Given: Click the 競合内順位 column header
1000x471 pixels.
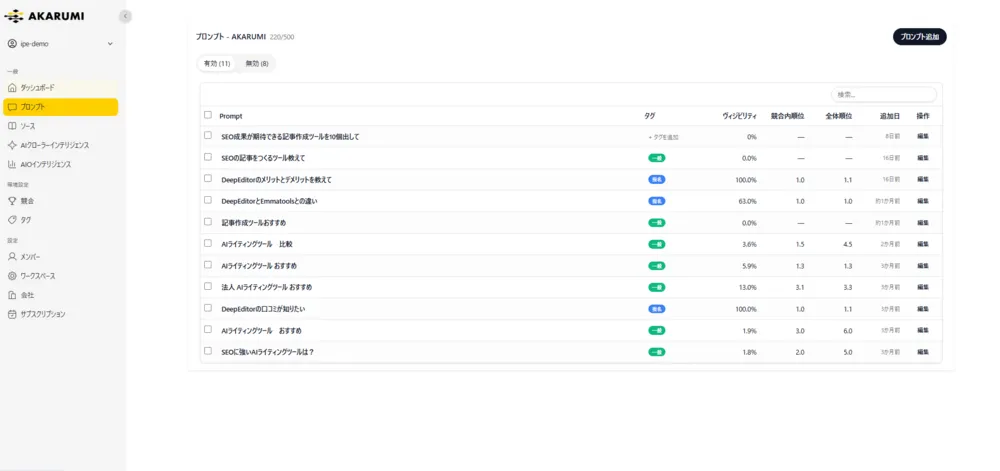Looking at the screenshot, I should point(788,116).
